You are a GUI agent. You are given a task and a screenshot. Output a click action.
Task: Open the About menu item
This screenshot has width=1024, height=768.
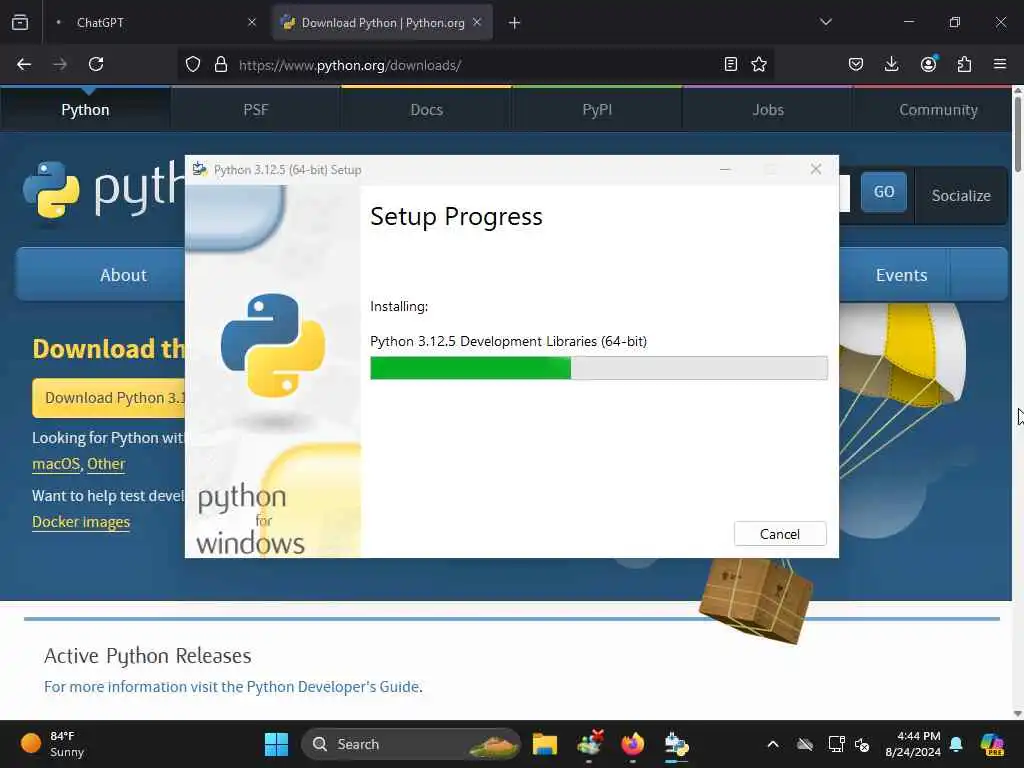tap(101, 275)
